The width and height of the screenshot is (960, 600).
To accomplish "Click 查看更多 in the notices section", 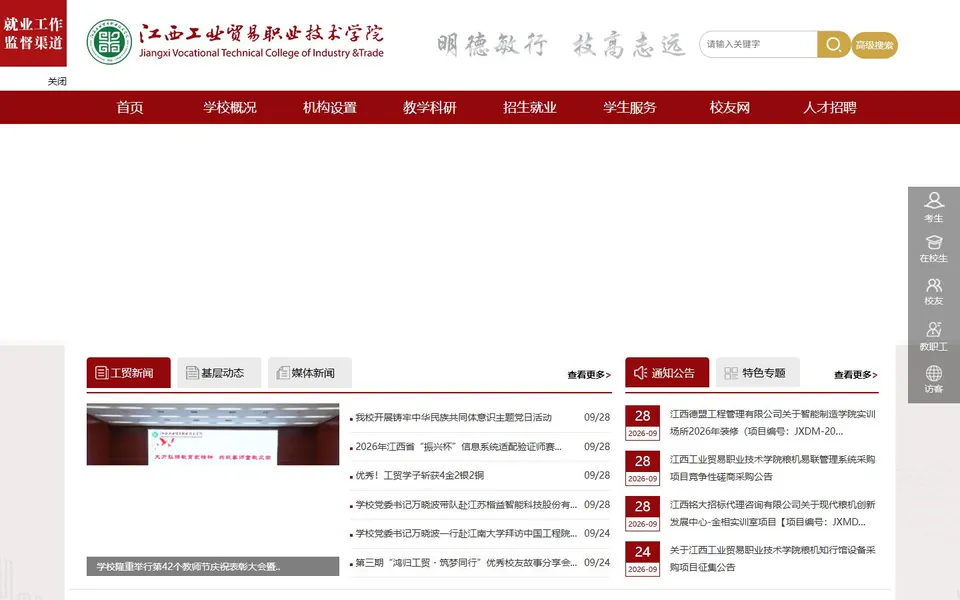I will tap(855, 375).
